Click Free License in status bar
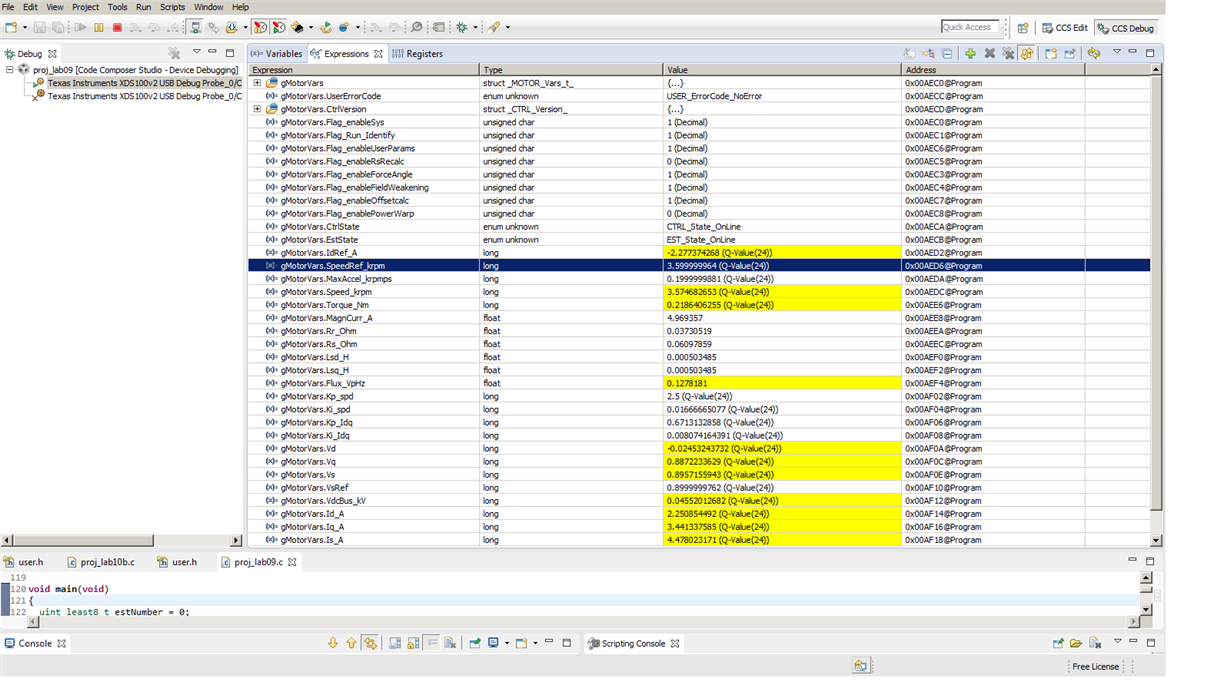This screenshot has width=1230, height=691. coord(1096,667)
